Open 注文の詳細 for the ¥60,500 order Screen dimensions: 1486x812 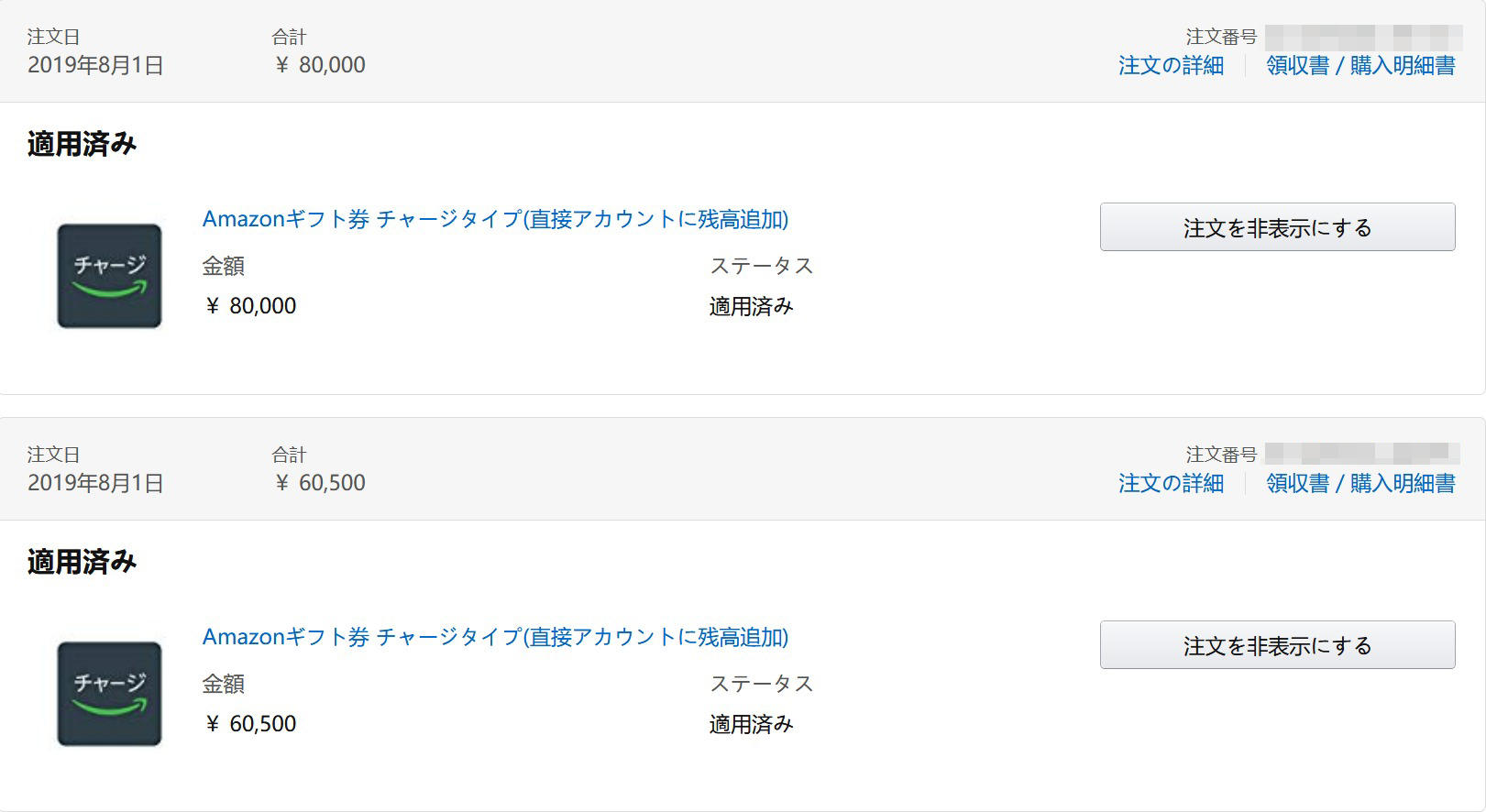pyautogui.click(x=1171, y=484)
